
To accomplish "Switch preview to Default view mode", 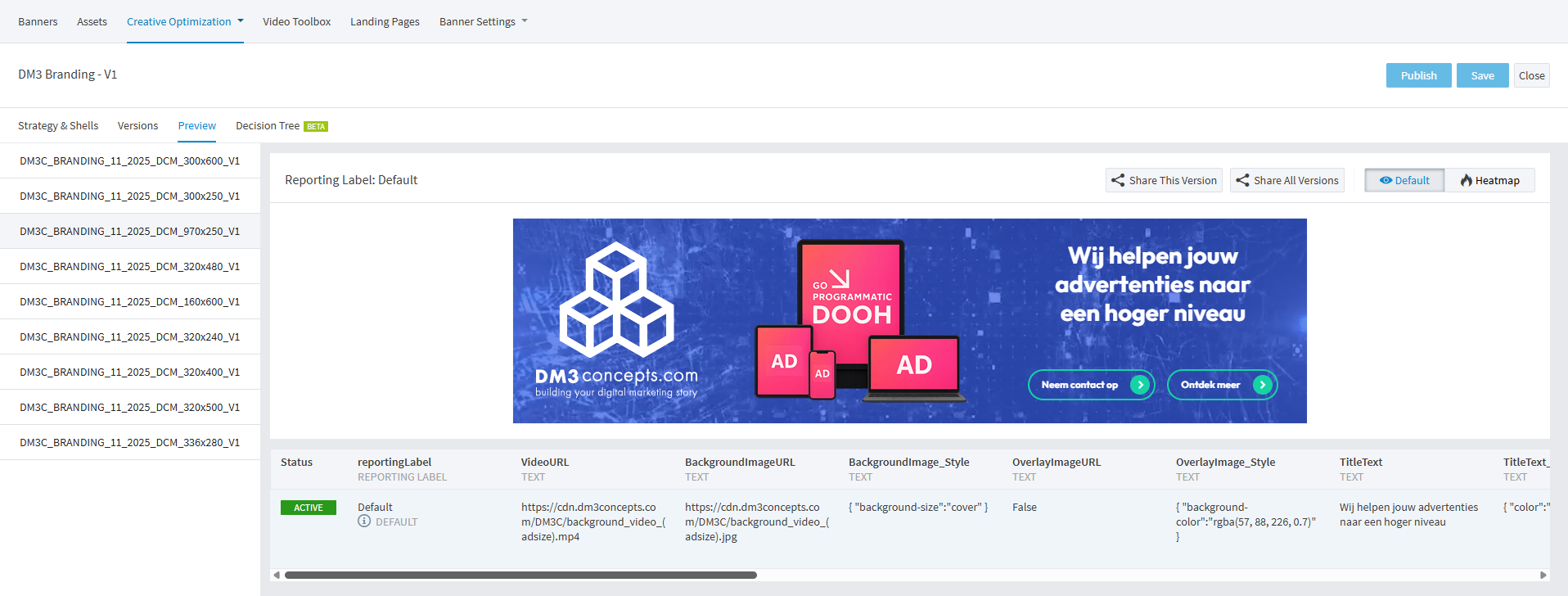I will point(1404,180).
